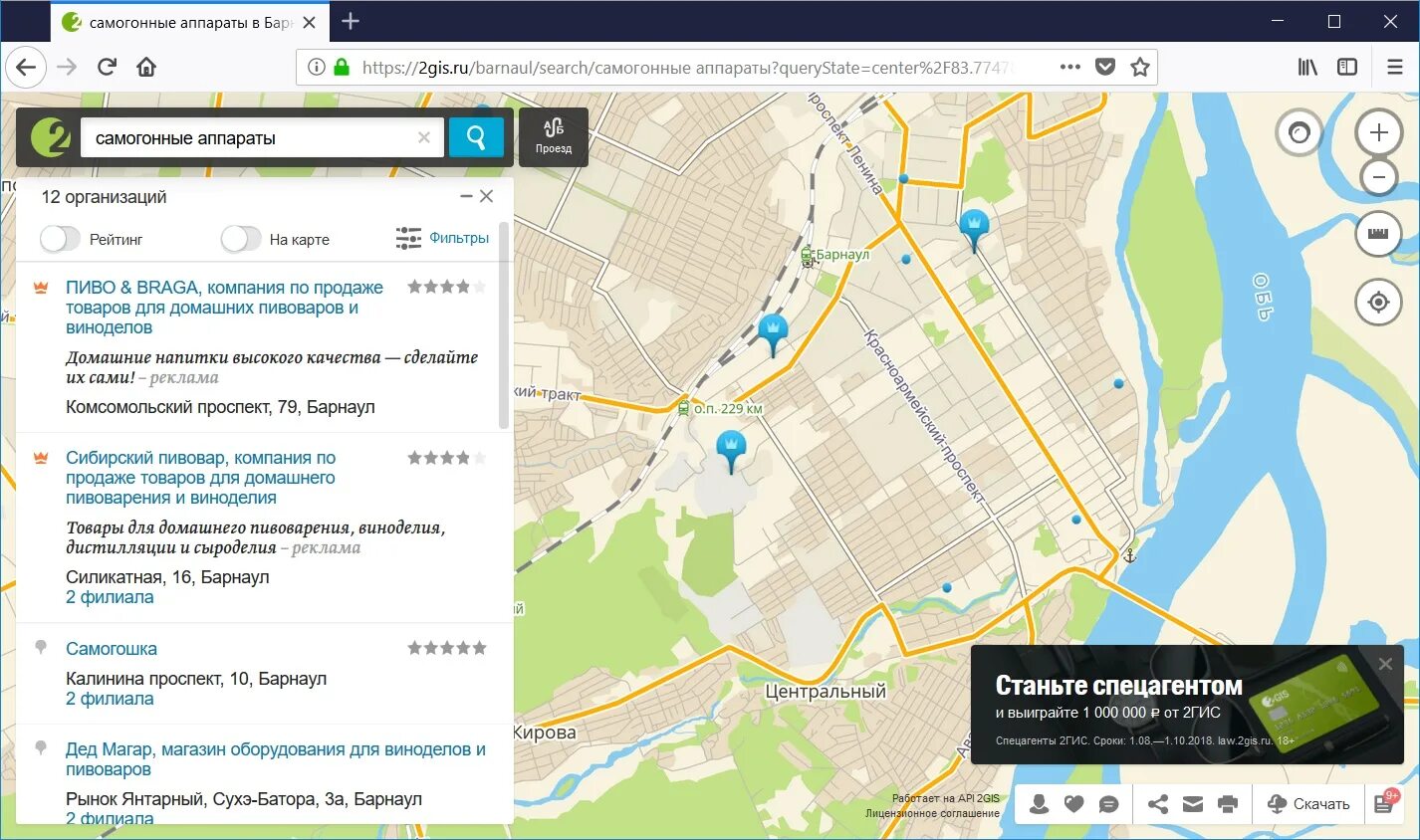
Task: Open the browser hamburger menu
Action: point(1395,67)
